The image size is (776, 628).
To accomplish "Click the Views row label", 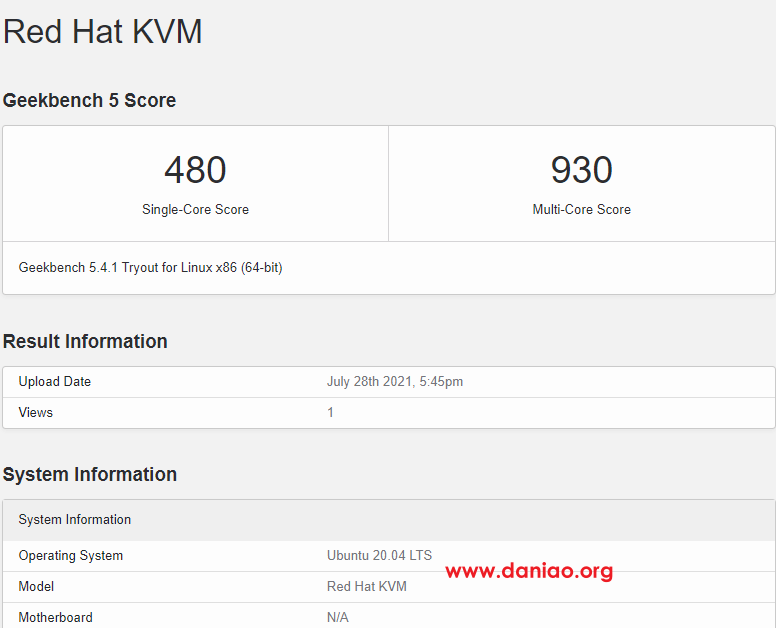I will (36, 412).
